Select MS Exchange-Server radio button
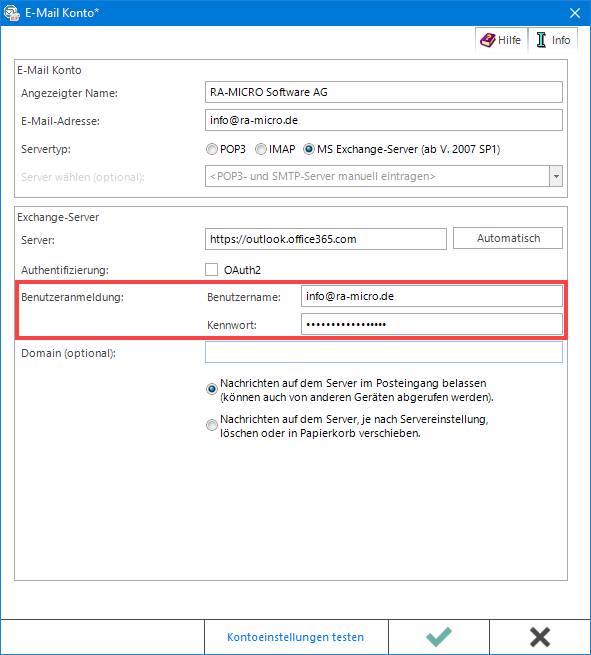 [309, 149]
